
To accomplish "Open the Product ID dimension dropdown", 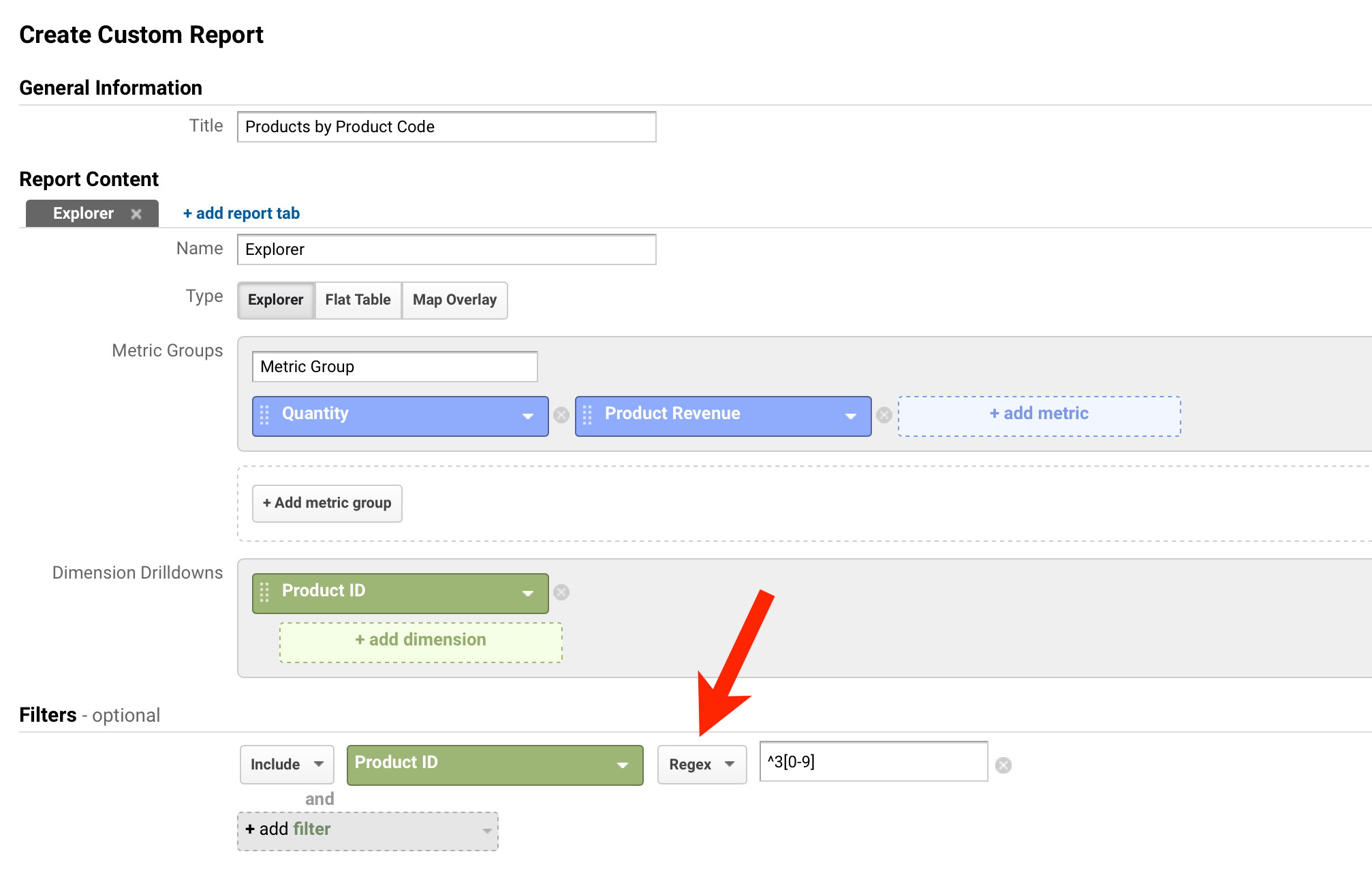I will point(527,592).
